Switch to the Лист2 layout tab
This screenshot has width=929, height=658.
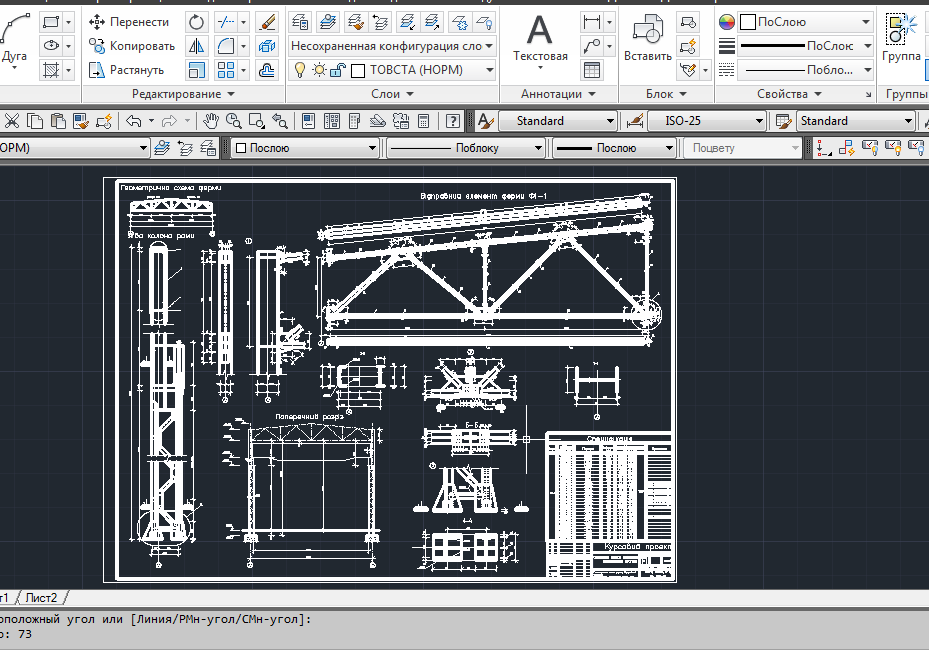41,598
